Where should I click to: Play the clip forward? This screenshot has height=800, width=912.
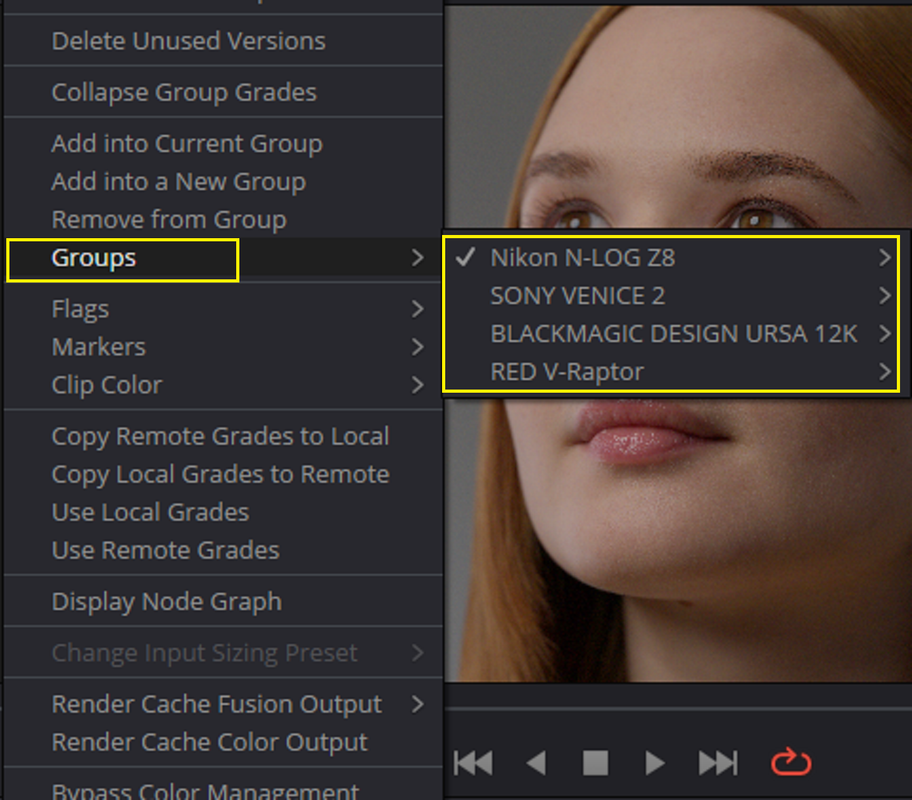655,763
